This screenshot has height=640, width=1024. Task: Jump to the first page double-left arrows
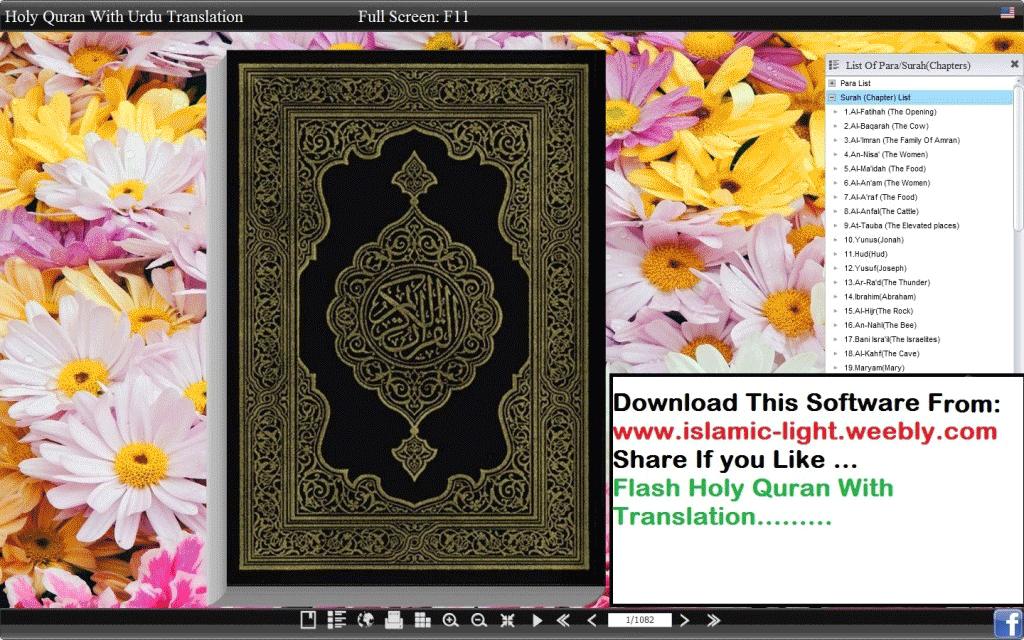click(x=562, y=620)
